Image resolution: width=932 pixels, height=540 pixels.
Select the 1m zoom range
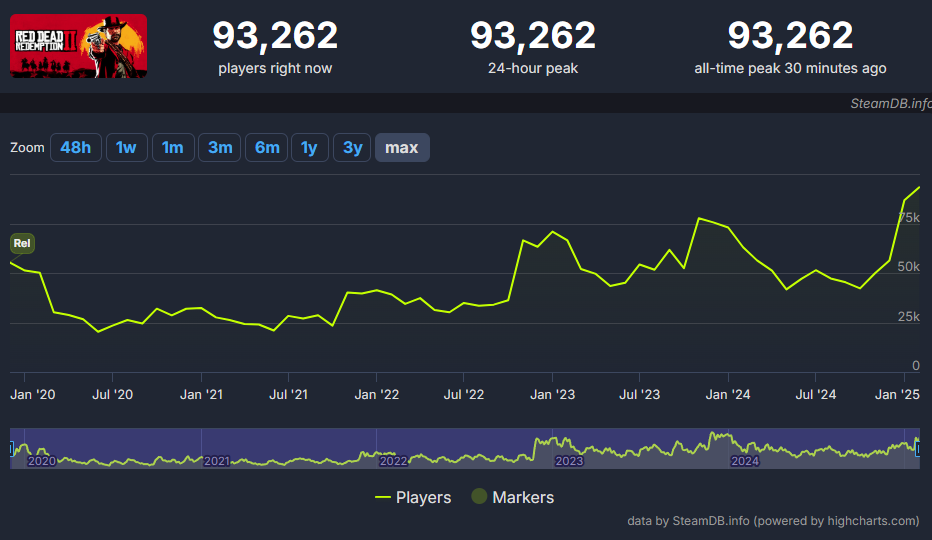point(173,147)
